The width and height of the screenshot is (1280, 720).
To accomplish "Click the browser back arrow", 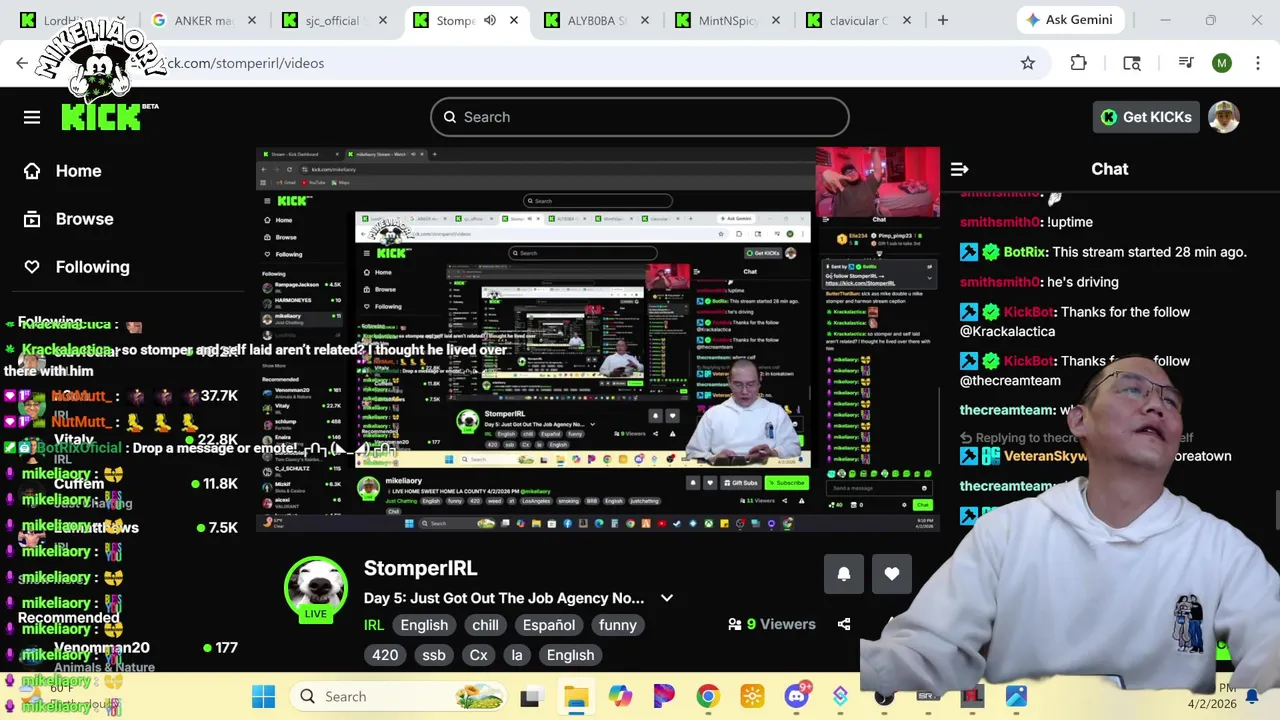I will 22,63.
